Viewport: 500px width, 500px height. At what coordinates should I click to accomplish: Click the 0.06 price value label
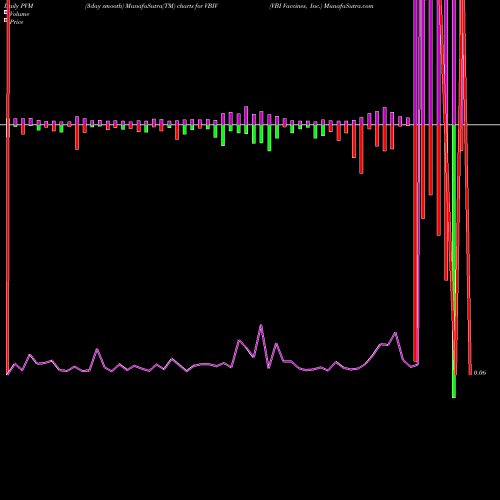tap(480, 373)
